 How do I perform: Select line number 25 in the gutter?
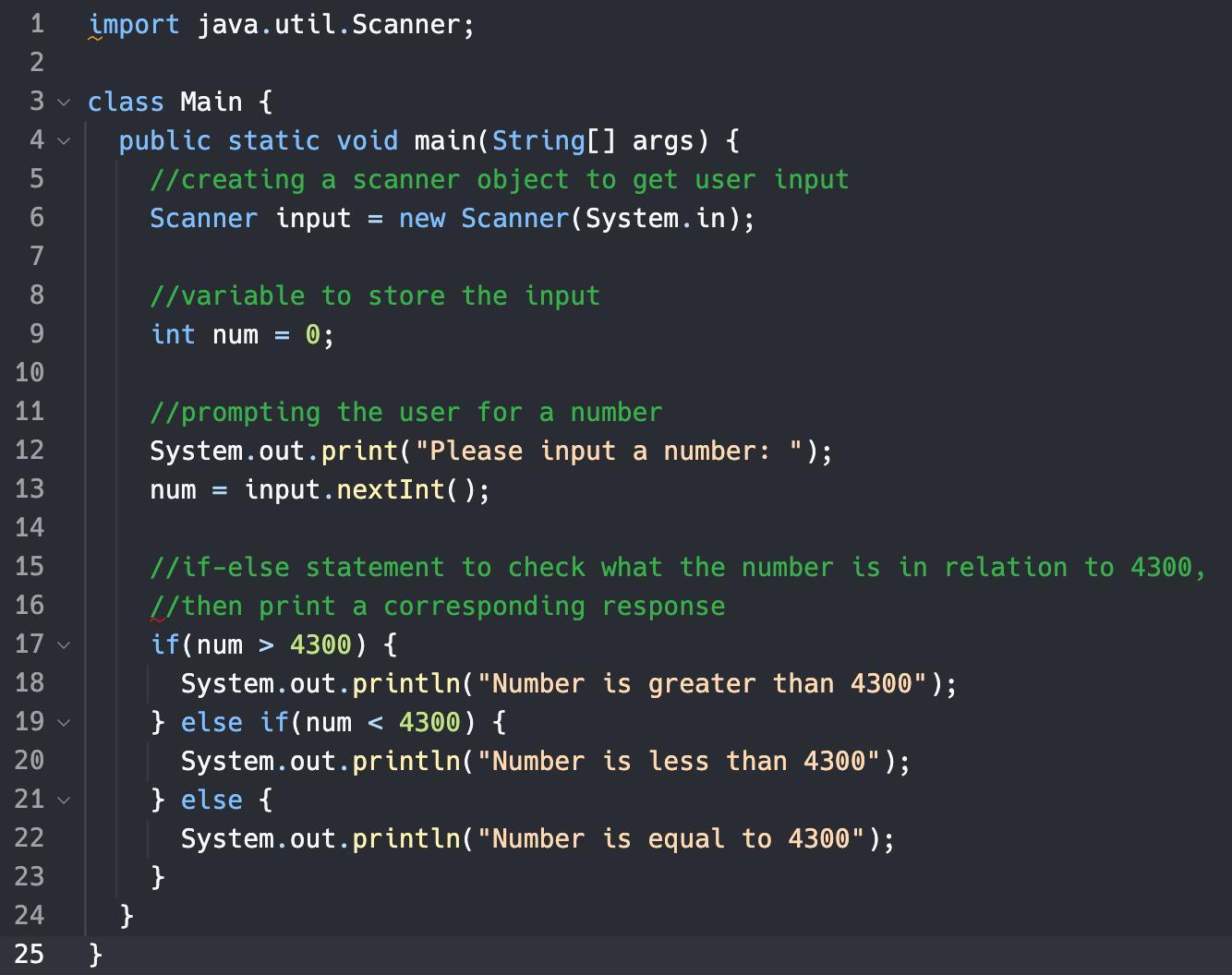[30, 953]
